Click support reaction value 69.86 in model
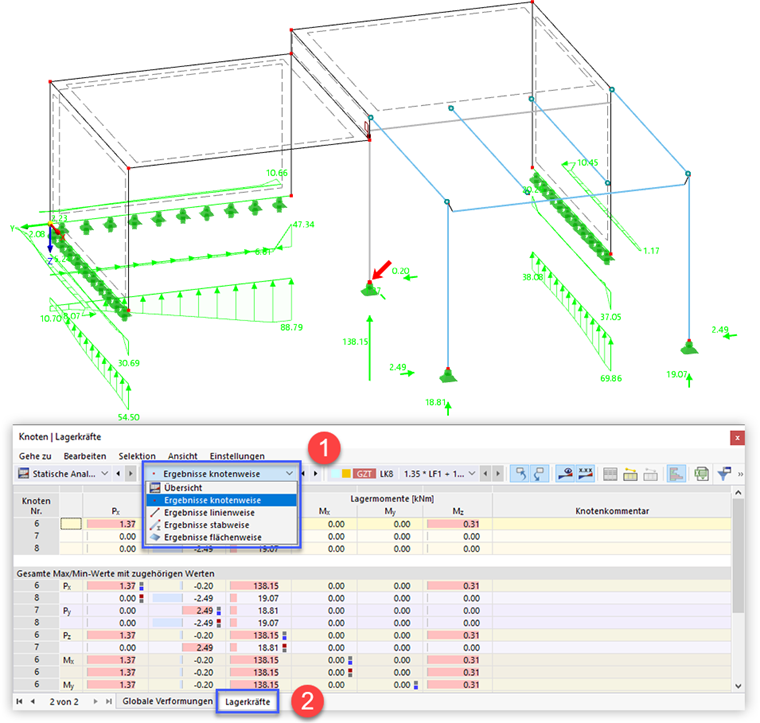Screen dimensions: 760x723 611,378
